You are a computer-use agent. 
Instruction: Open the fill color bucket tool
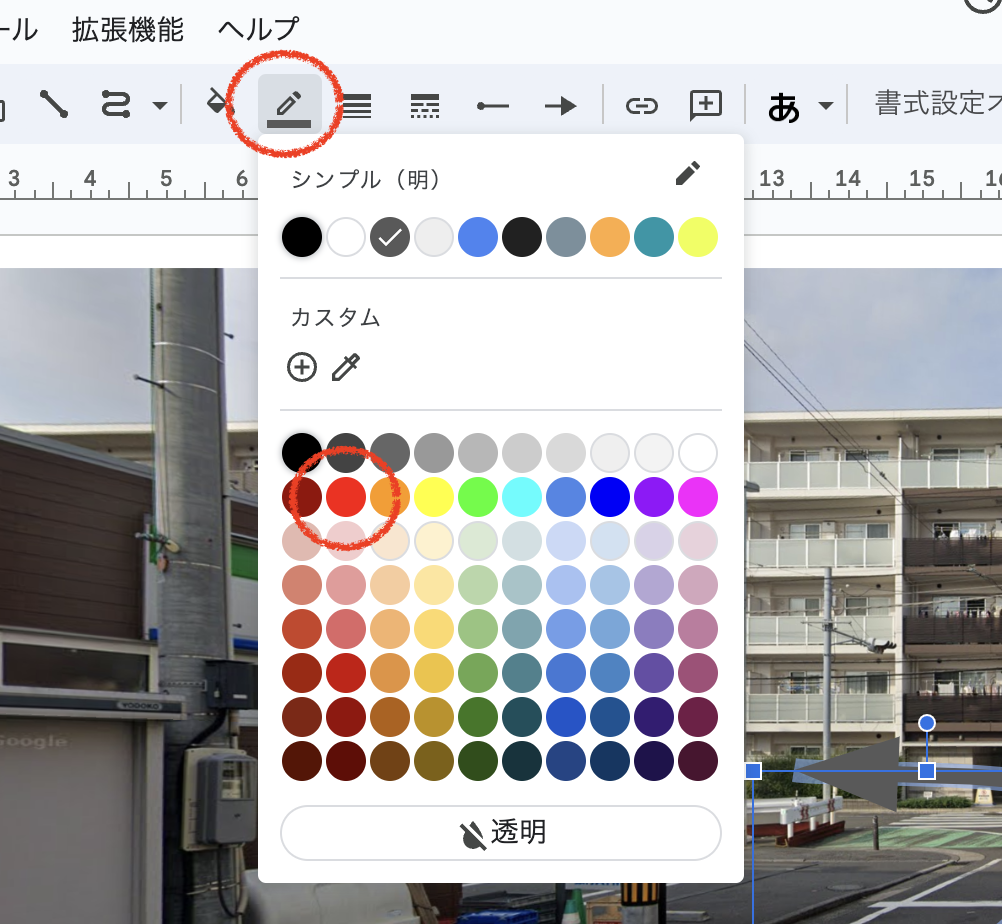coord(217,103)
